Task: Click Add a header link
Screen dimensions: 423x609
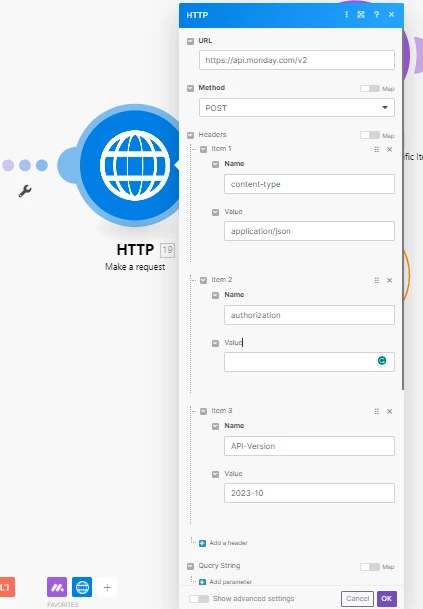Action: point(228,543)
